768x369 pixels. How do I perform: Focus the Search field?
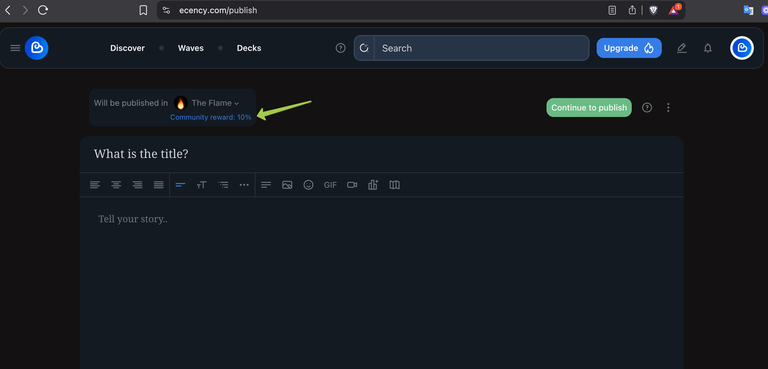pyautogui.click(x=481, y=48)
